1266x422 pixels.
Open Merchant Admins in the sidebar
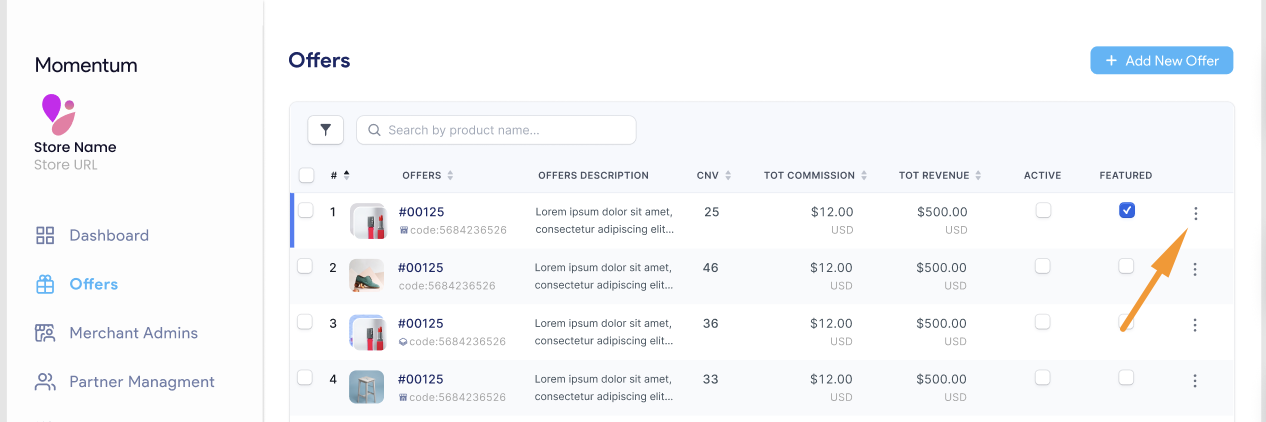133,333
